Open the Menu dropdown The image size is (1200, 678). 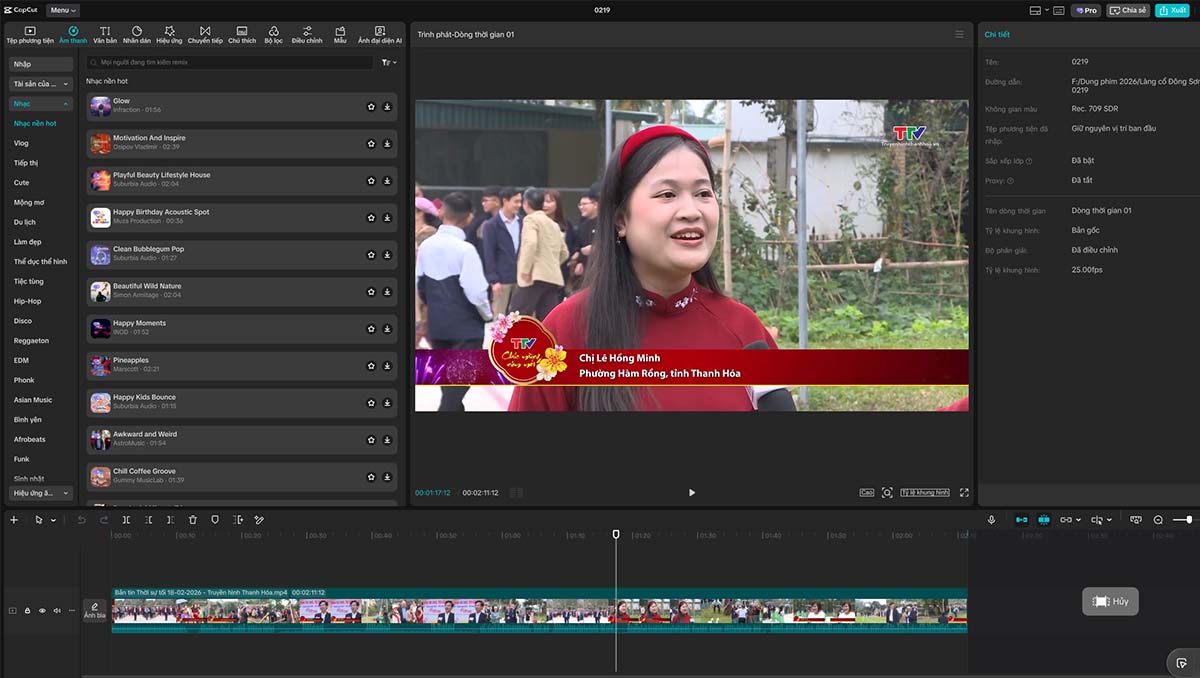tap(63, 10)
